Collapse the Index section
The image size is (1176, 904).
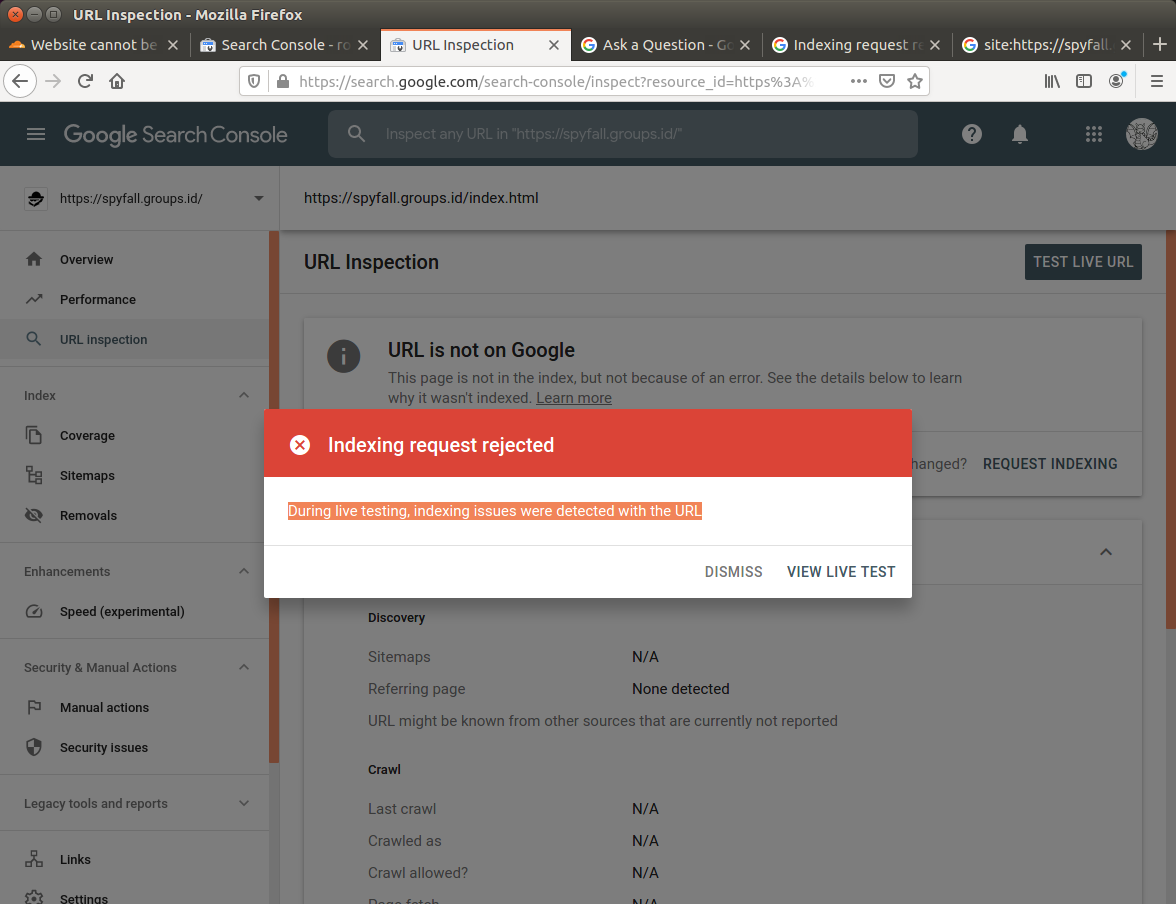pyautogui.click(x=244, y=395)
